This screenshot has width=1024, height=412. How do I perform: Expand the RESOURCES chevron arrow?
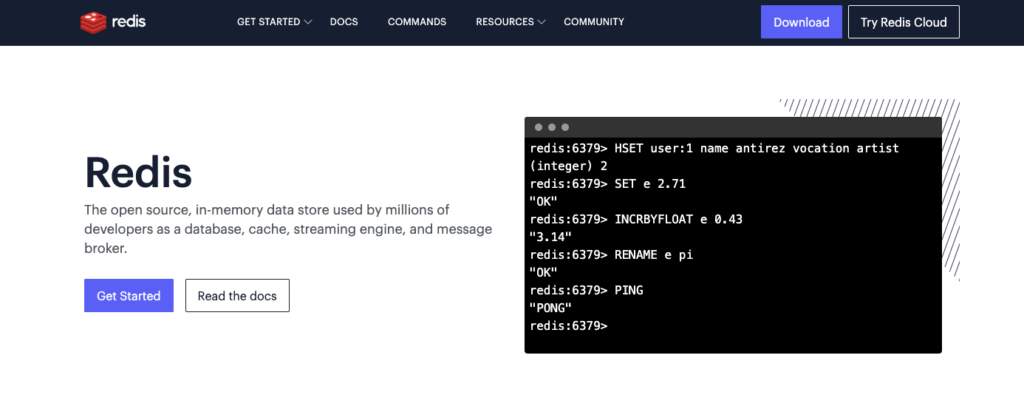pos(541,22)
